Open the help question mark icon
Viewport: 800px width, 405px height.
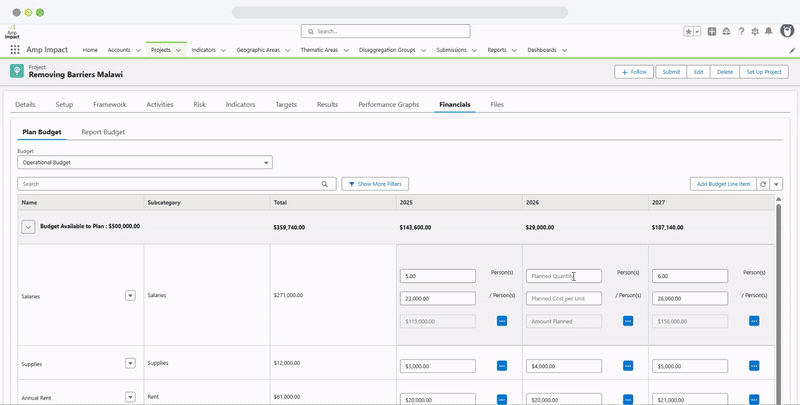coord(741,32)
